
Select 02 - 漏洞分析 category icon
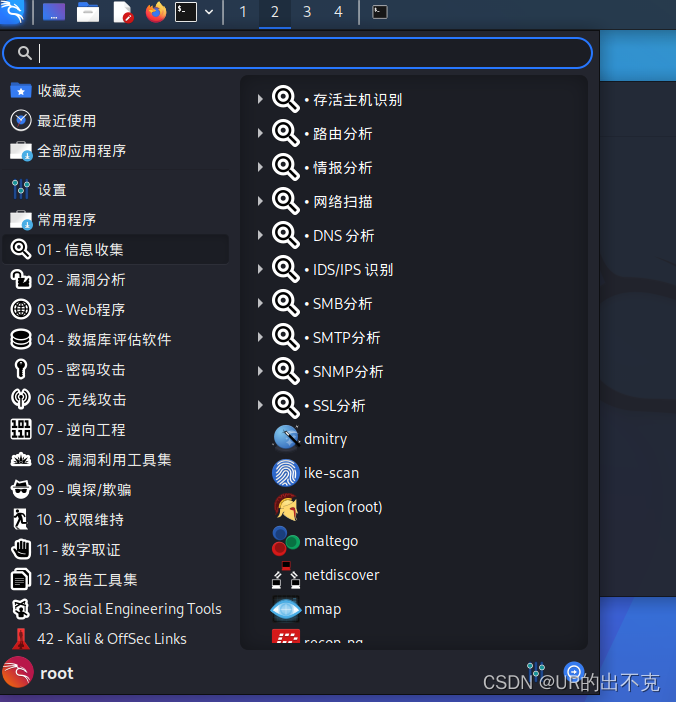pos(21,279)
